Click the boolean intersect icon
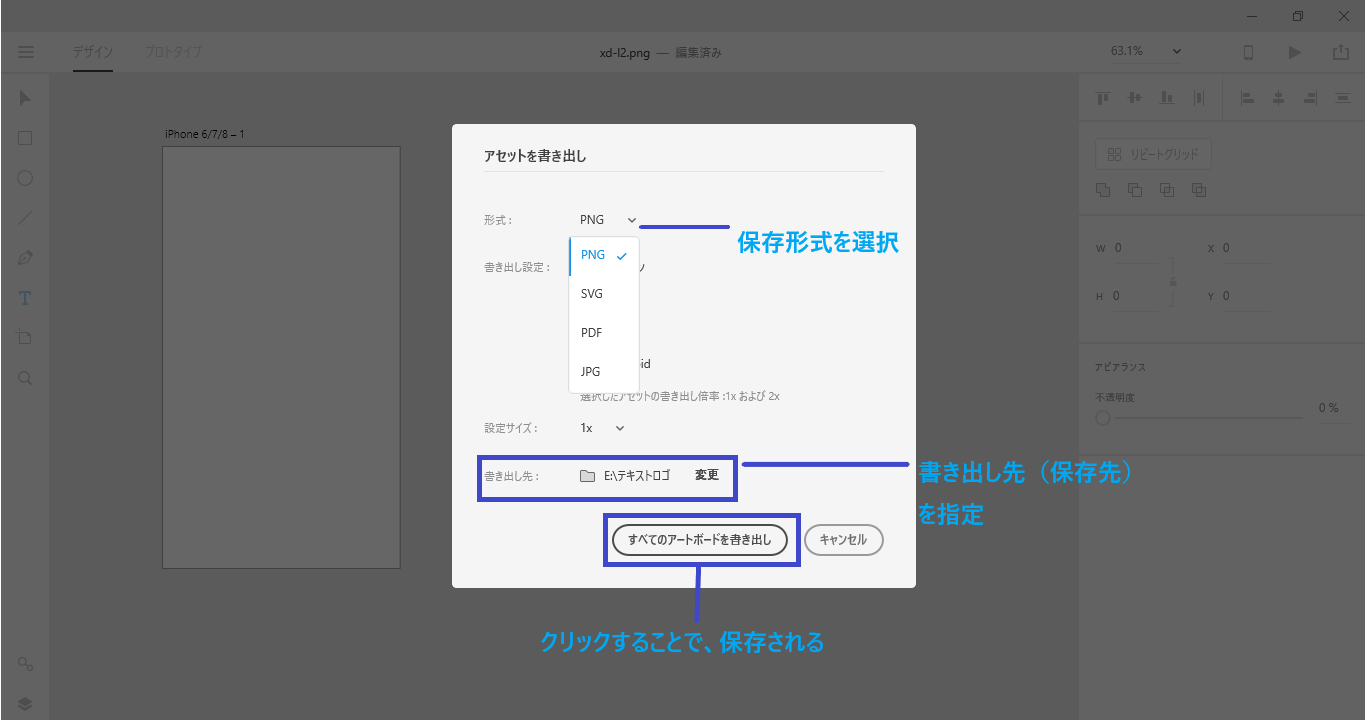The image size is (1365, 720). click(x=1167, y=189)
